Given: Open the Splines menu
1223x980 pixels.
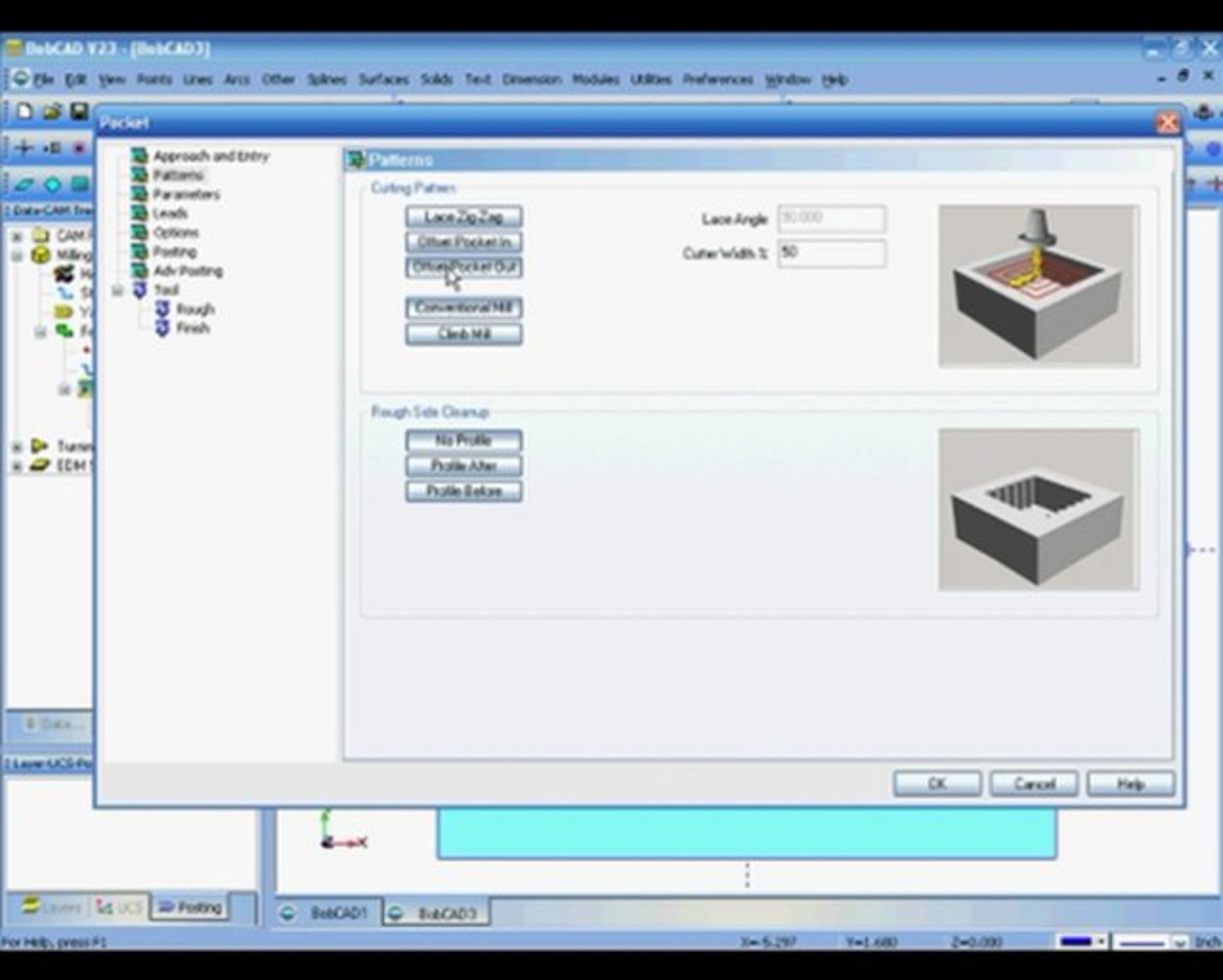Looking at the screenshot, I should click(327, 79).
